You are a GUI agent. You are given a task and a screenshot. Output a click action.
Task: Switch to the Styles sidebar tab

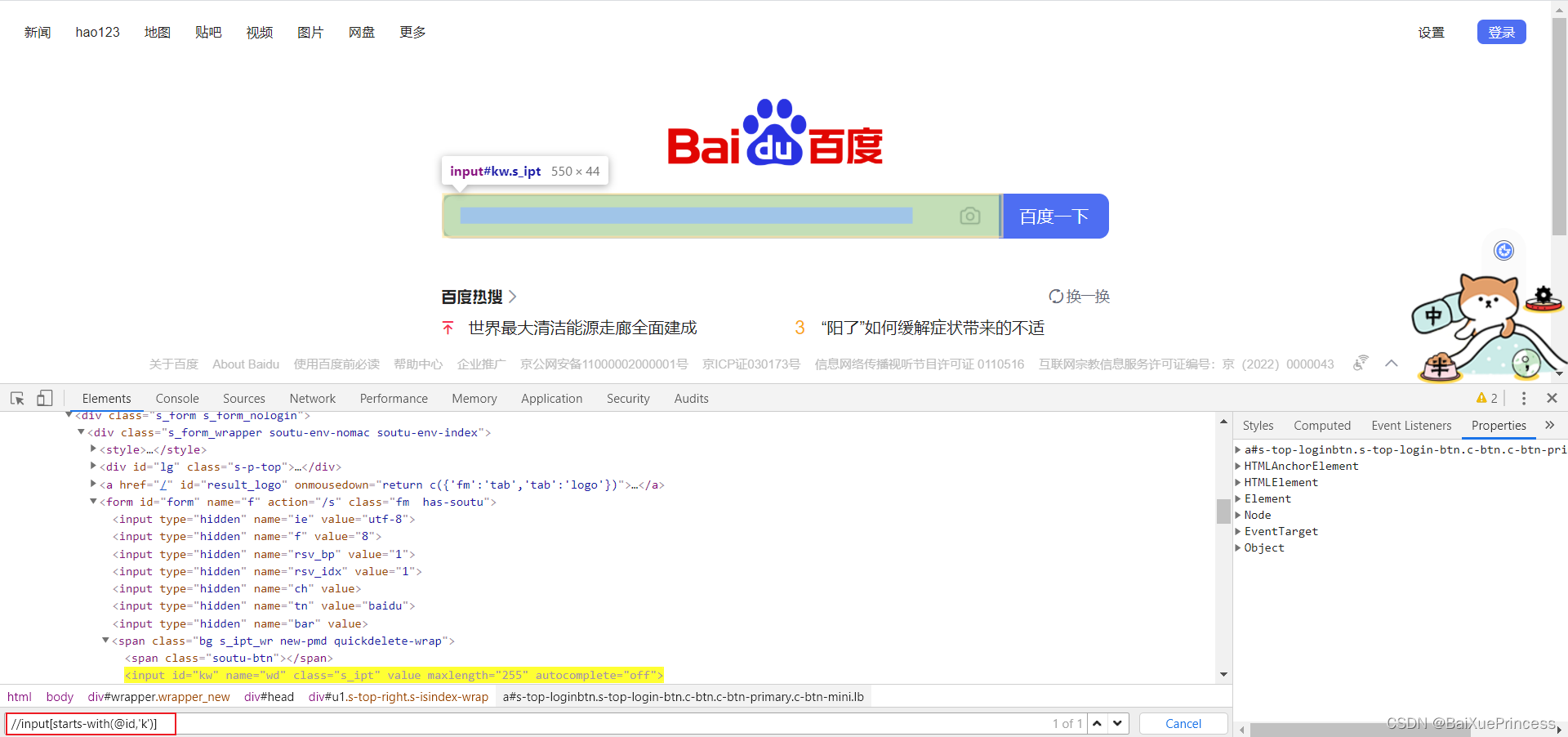pyautogui.click(x=1258, y=425)
